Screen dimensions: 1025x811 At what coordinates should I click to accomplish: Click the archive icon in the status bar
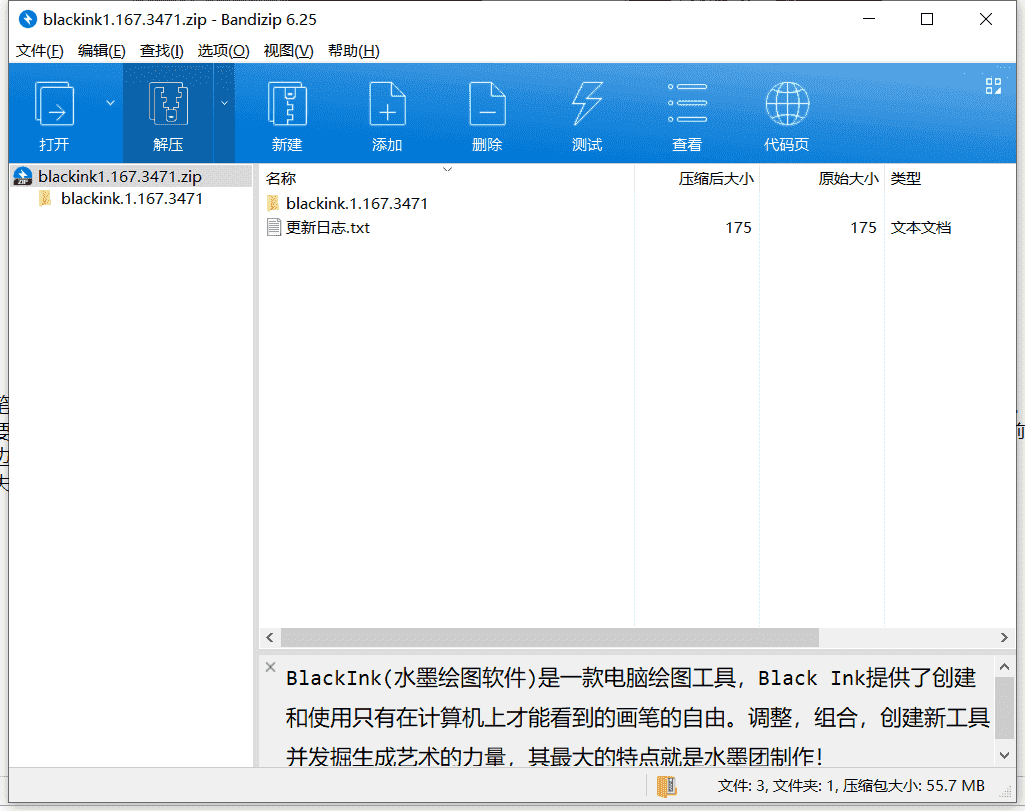coord(666,786)
